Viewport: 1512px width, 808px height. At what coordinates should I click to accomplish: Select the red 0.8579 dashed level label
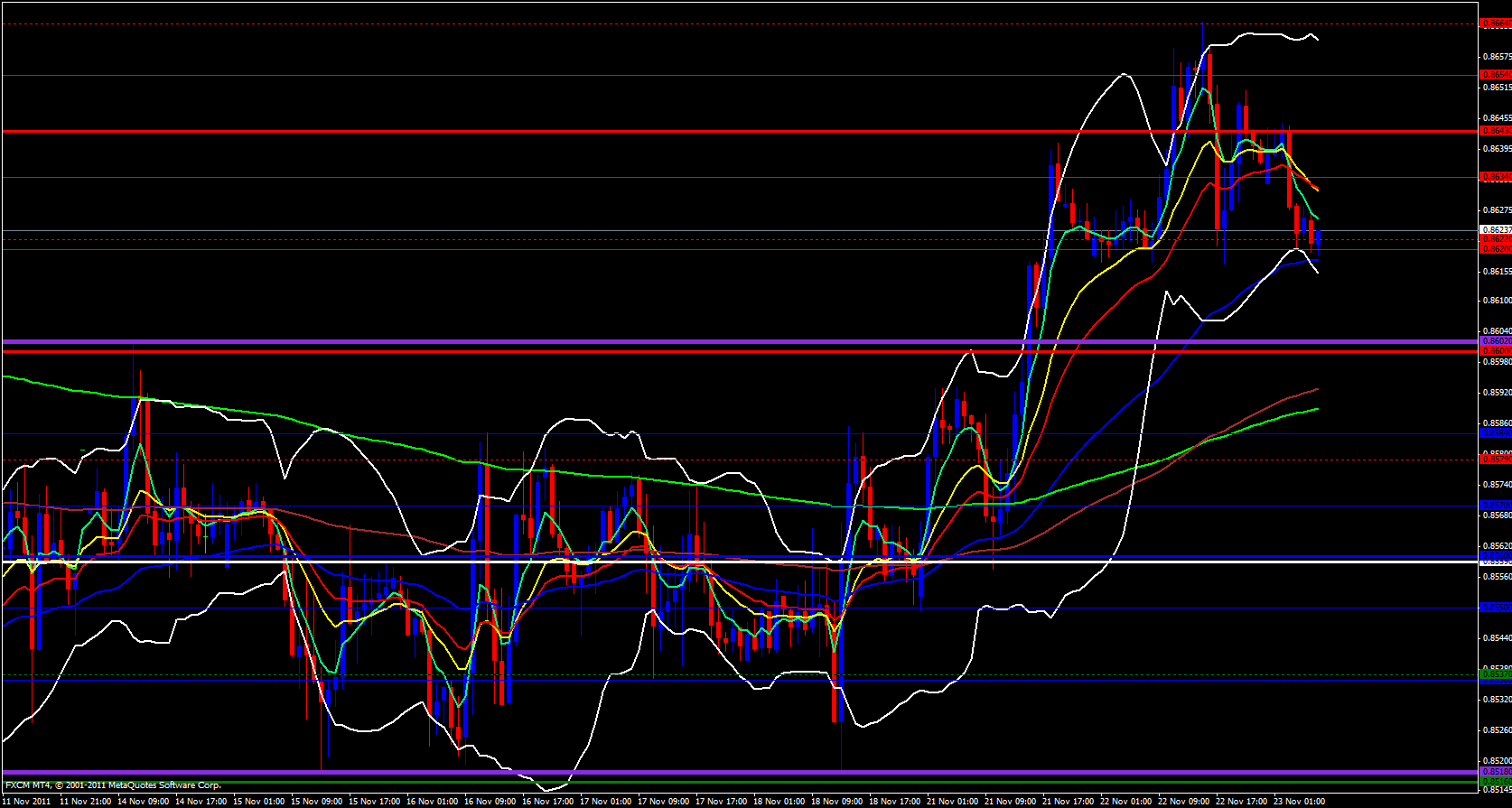(1496, 459)
